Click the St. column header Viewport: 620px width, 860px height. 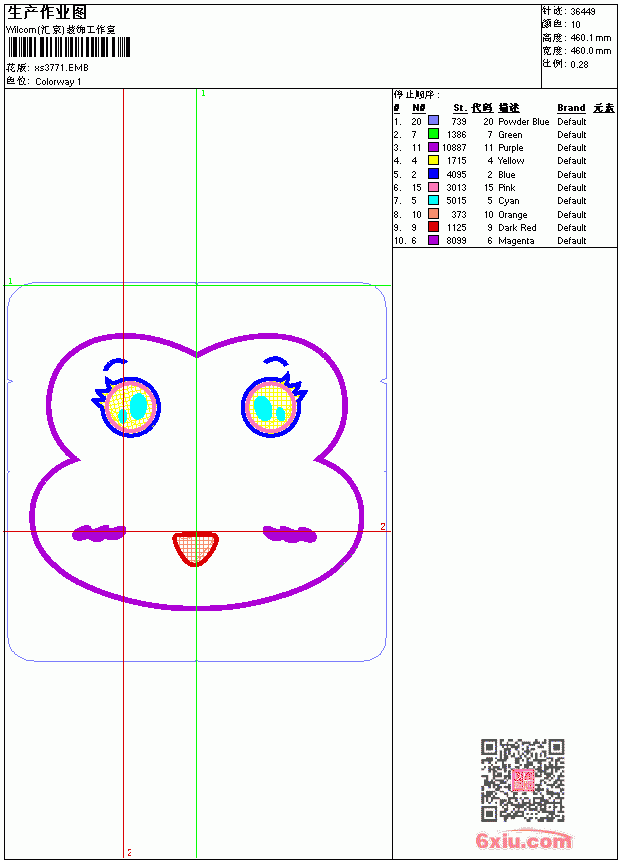460,108
